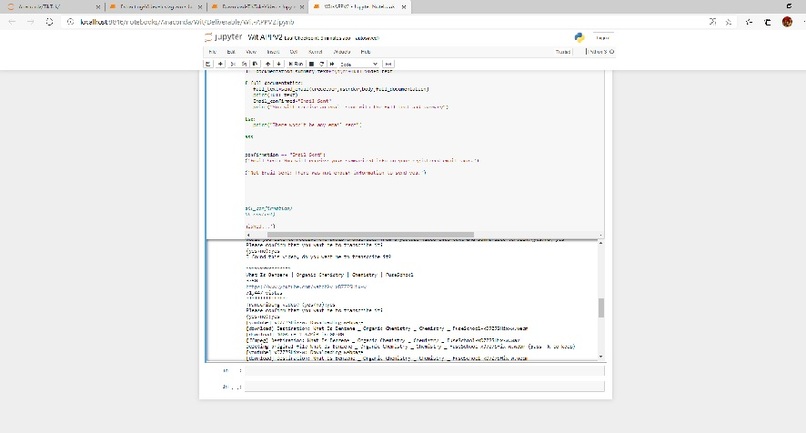Move the selected cell down with the arrow
The image size is (806, 433).
[x=279, y=64]
